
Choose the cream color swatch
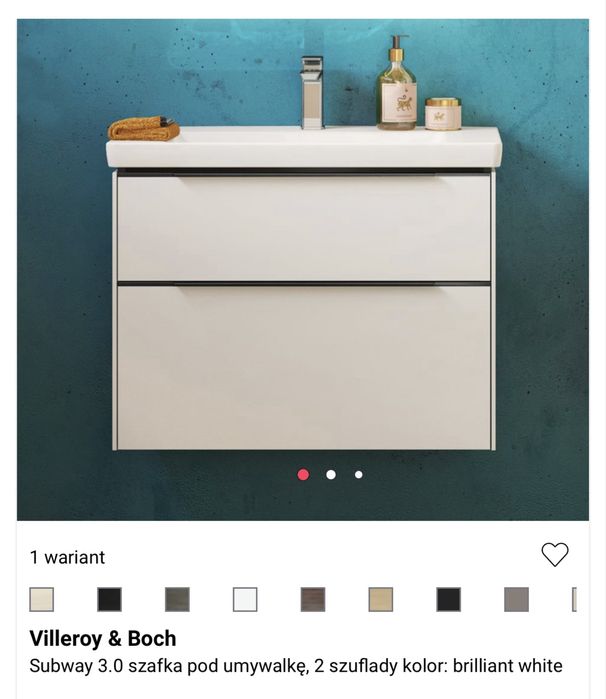pyautogui.click(x=42, y=599)
